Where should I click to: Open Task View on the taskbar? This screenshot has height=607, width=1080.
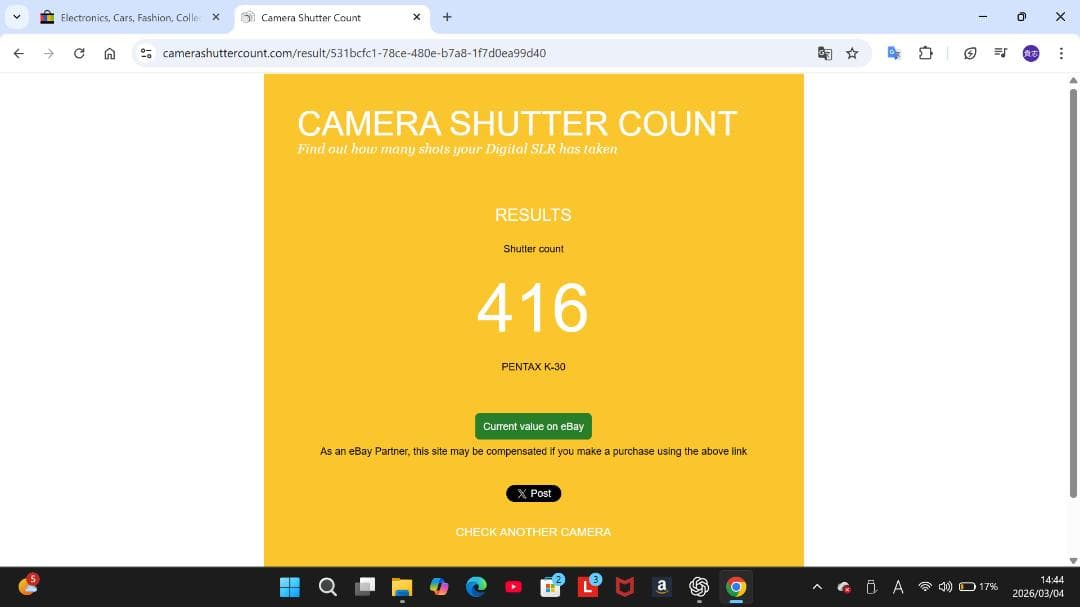pos(365,587)
